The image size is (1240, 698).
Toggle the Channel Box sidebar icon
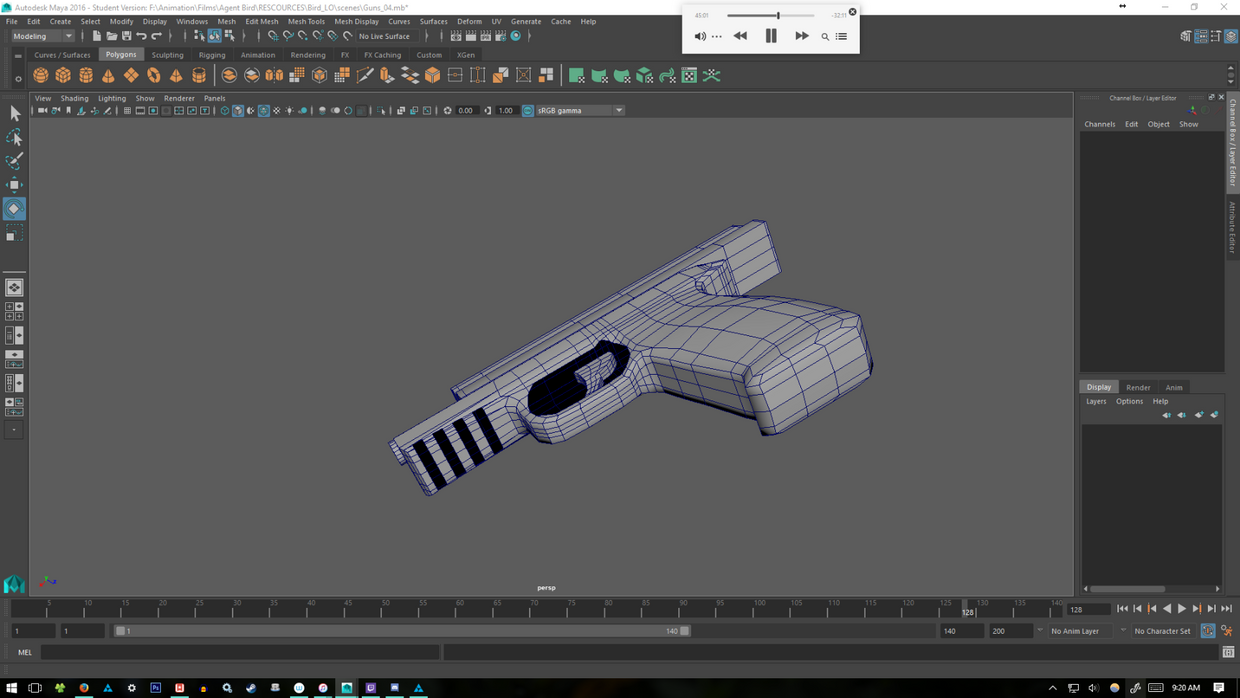click(x=1231, y=36)
